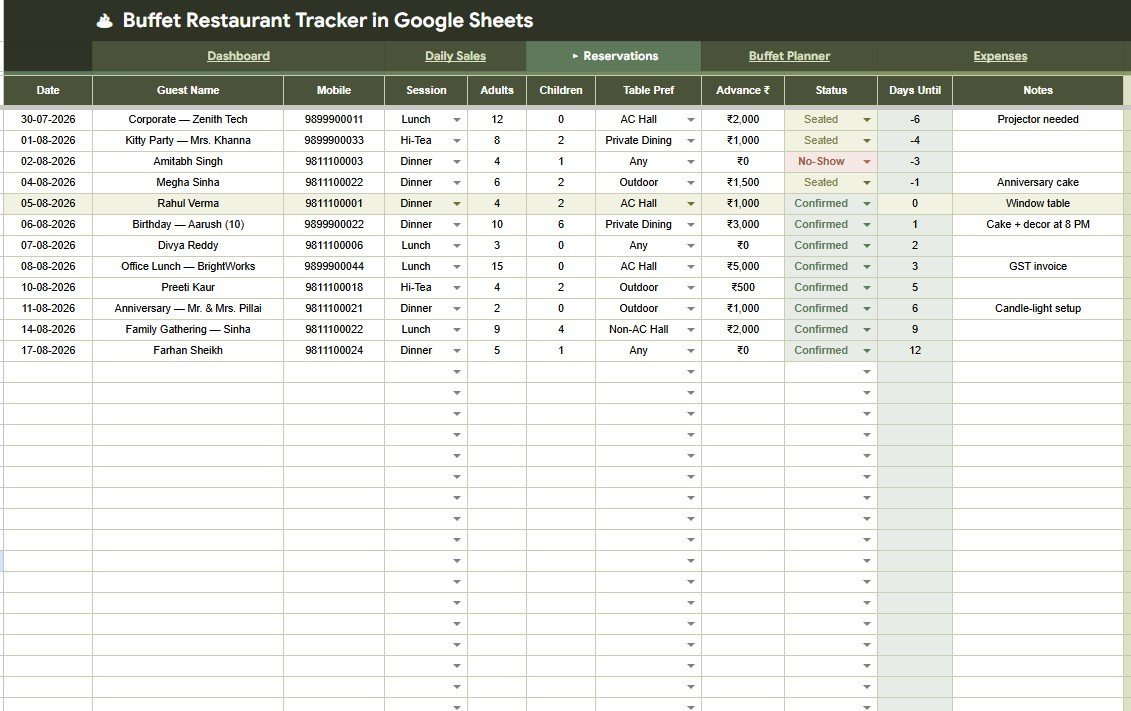This screenshot has width=1131, height=711.
Task: Expand Table Pref dropdown for Anniversary — Mr. & Mrs. Pillai
Action: [690, 309]
